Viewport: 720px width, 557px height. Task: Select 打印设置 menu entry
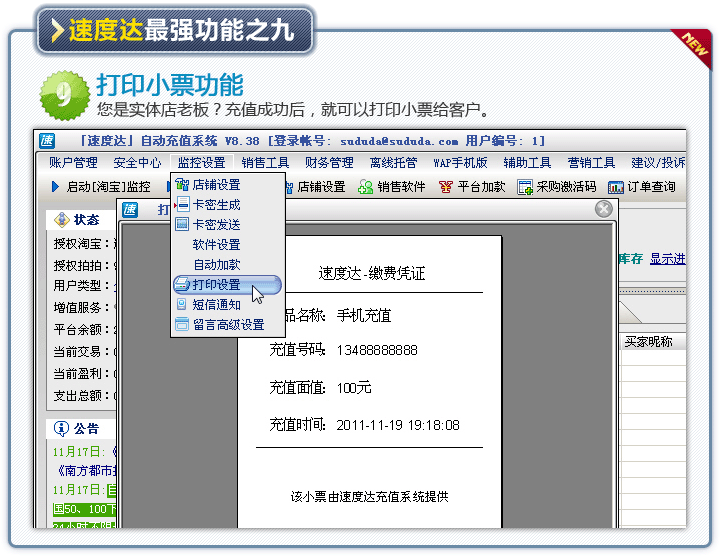tap(227, 285)
